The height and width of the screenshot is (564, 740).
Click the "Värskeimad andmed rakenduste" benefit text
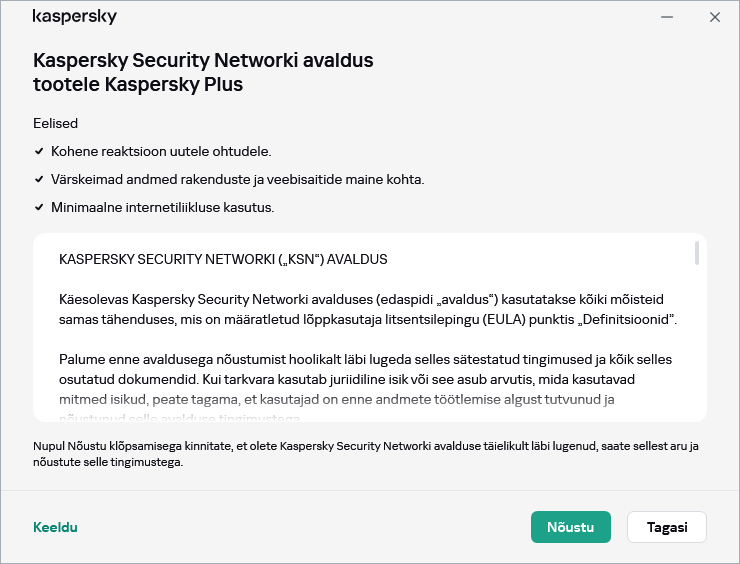[238, 179]
